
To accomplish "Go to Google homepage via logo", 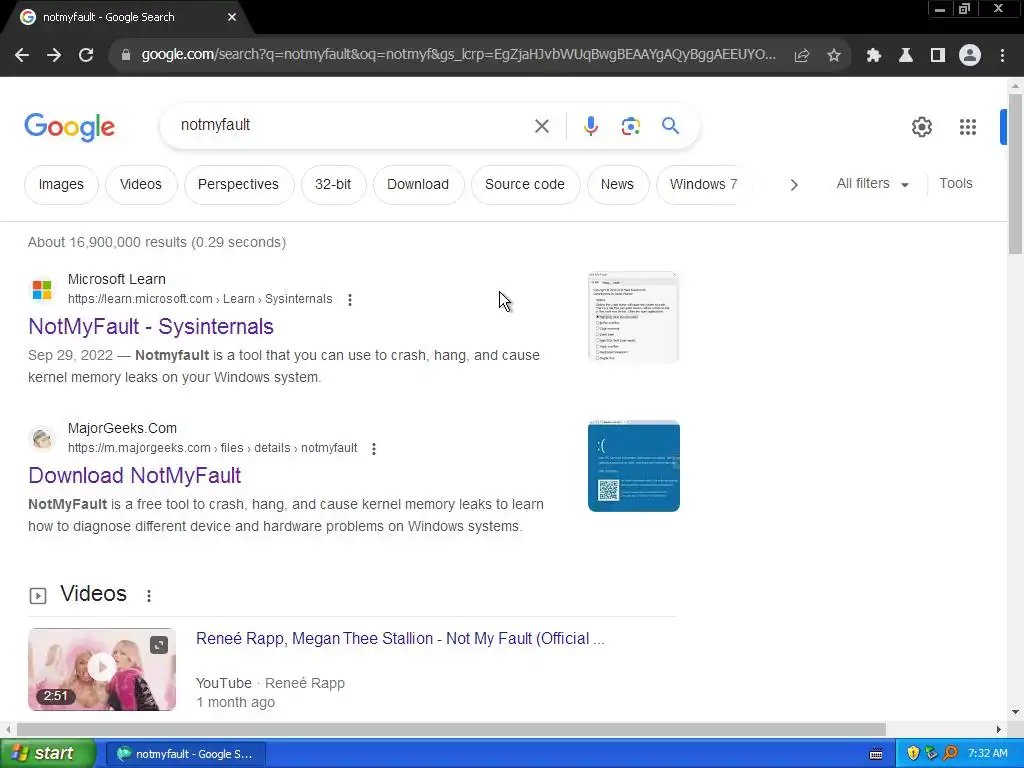I will point(70,127).
